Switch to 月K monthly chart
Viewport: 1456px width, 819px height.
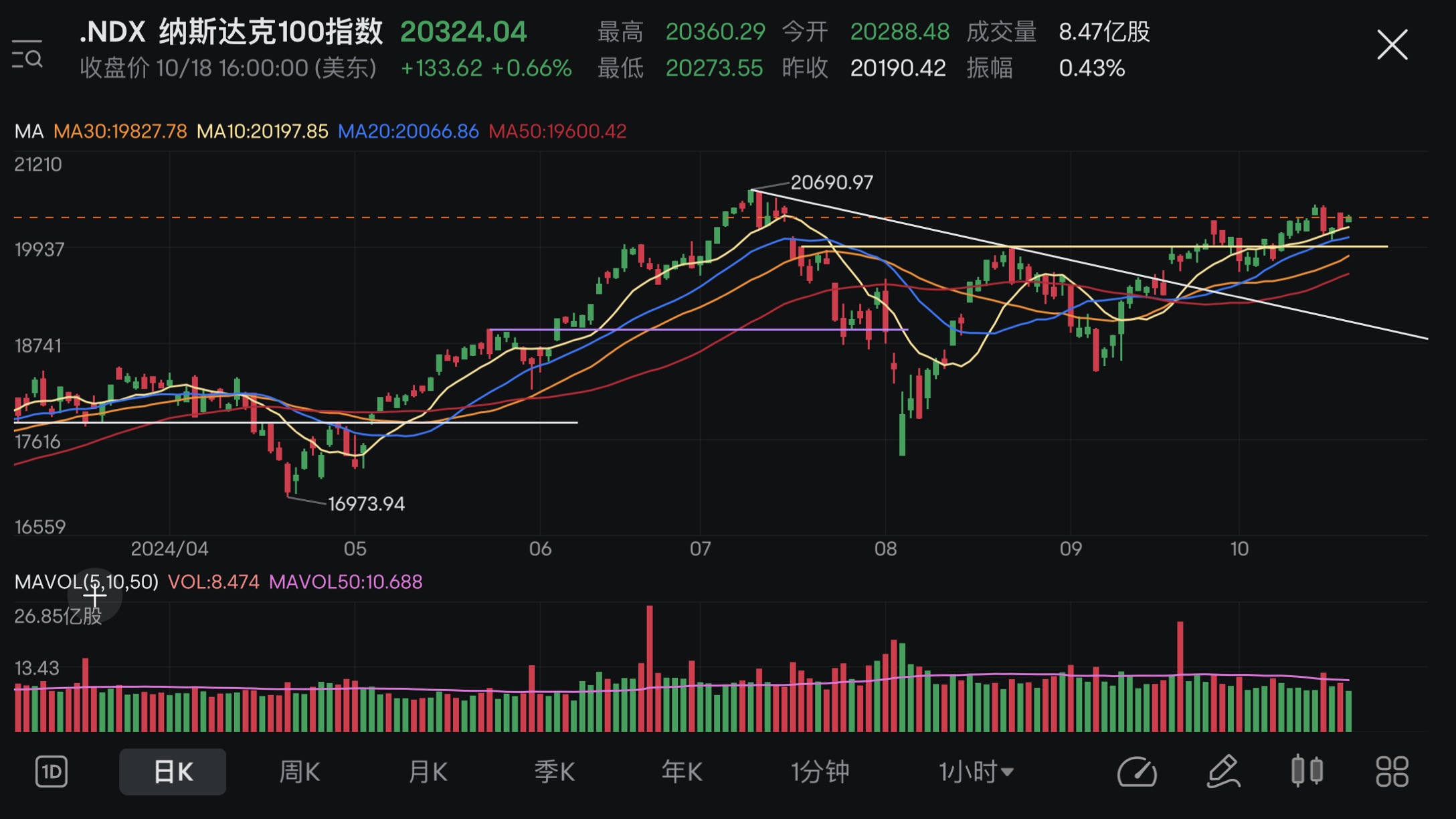[428, 772]
